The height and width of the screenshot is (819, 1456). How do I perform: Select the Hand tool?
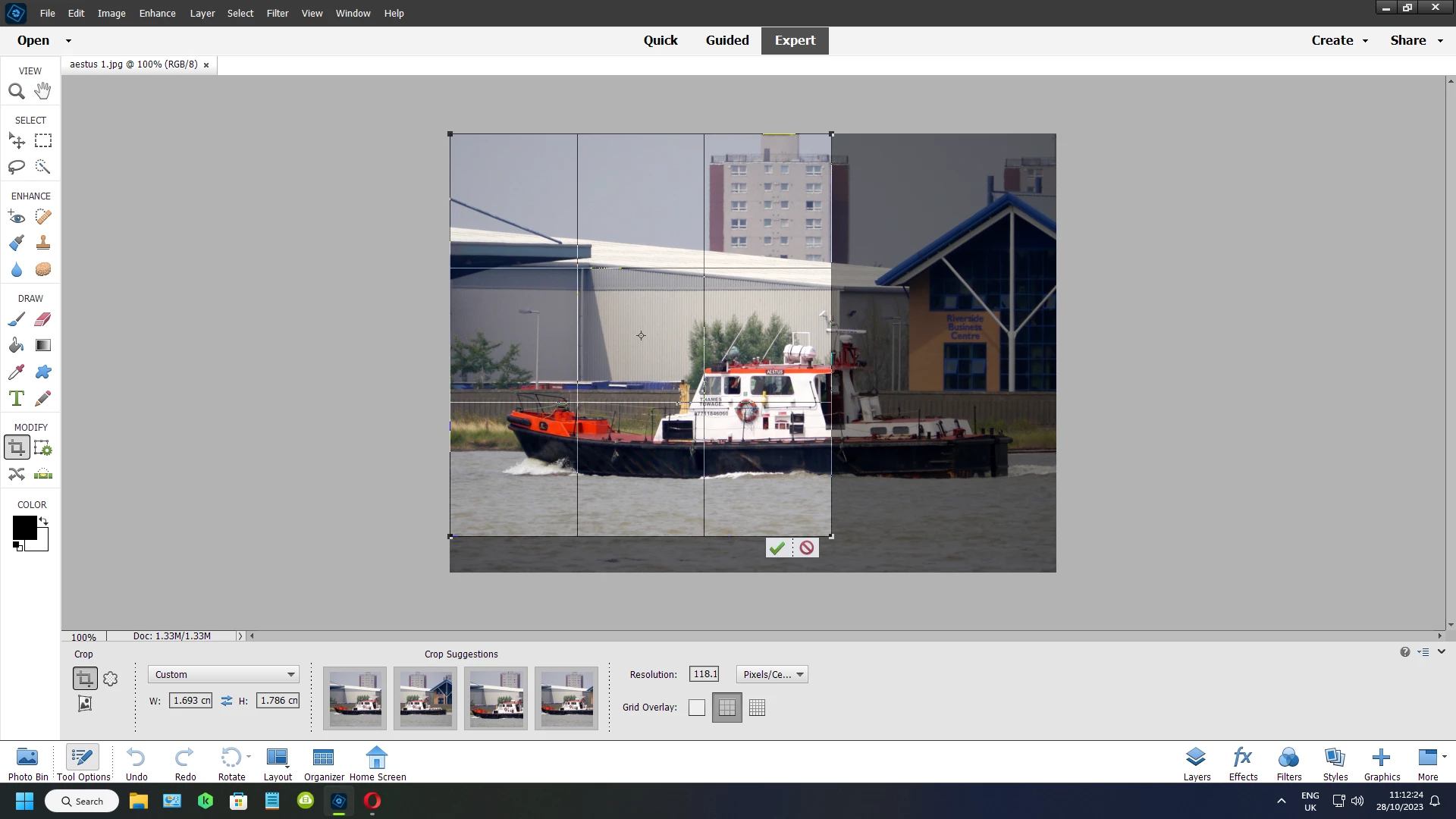42,91
